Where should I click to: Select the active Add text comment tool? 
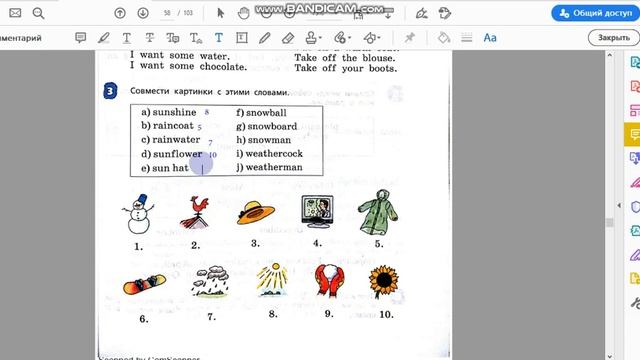point(219,38)
